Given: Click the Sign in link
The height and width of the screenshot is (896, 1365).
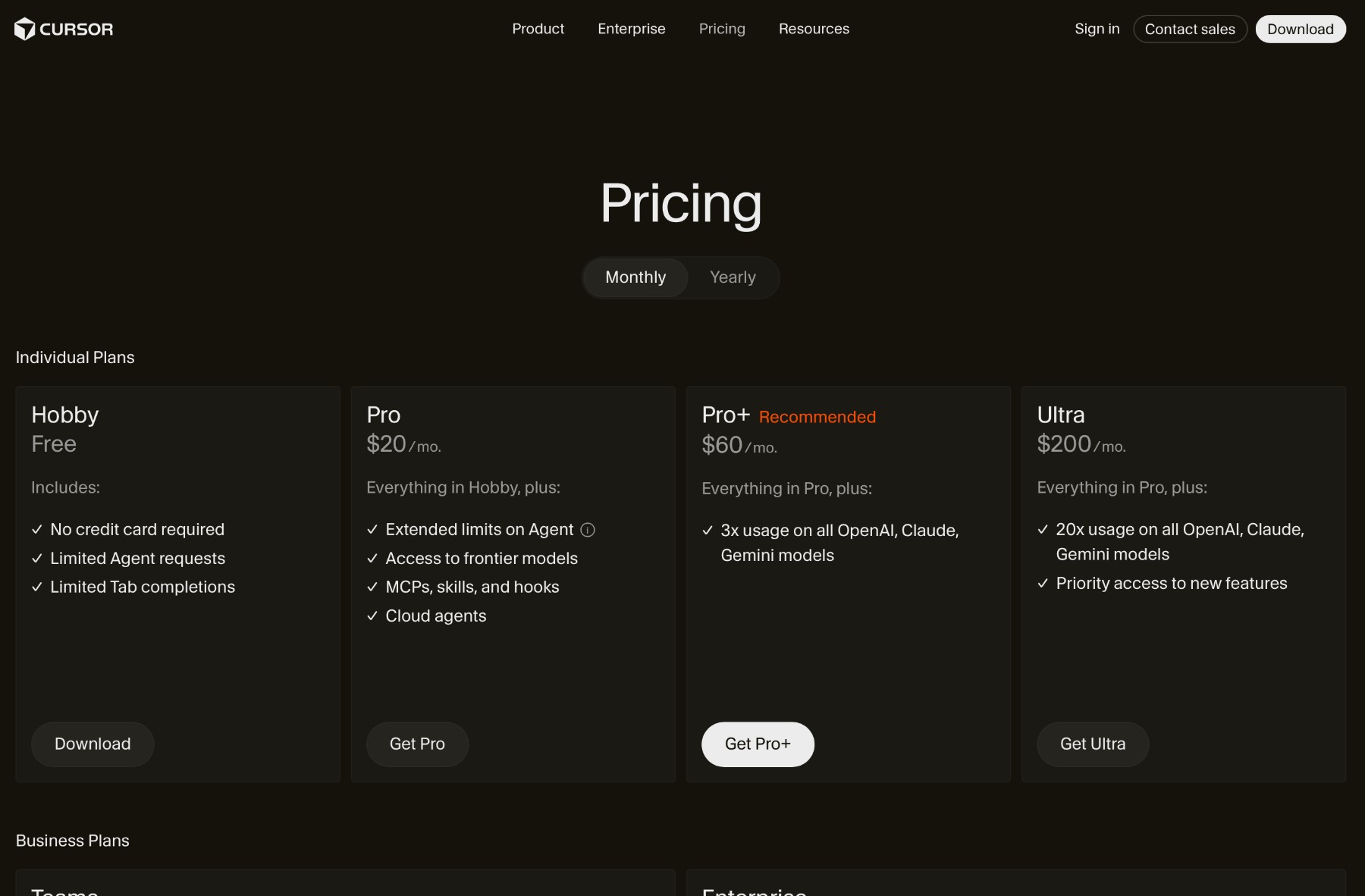Looking at the screenshot, I should [x=1097, y=29].
